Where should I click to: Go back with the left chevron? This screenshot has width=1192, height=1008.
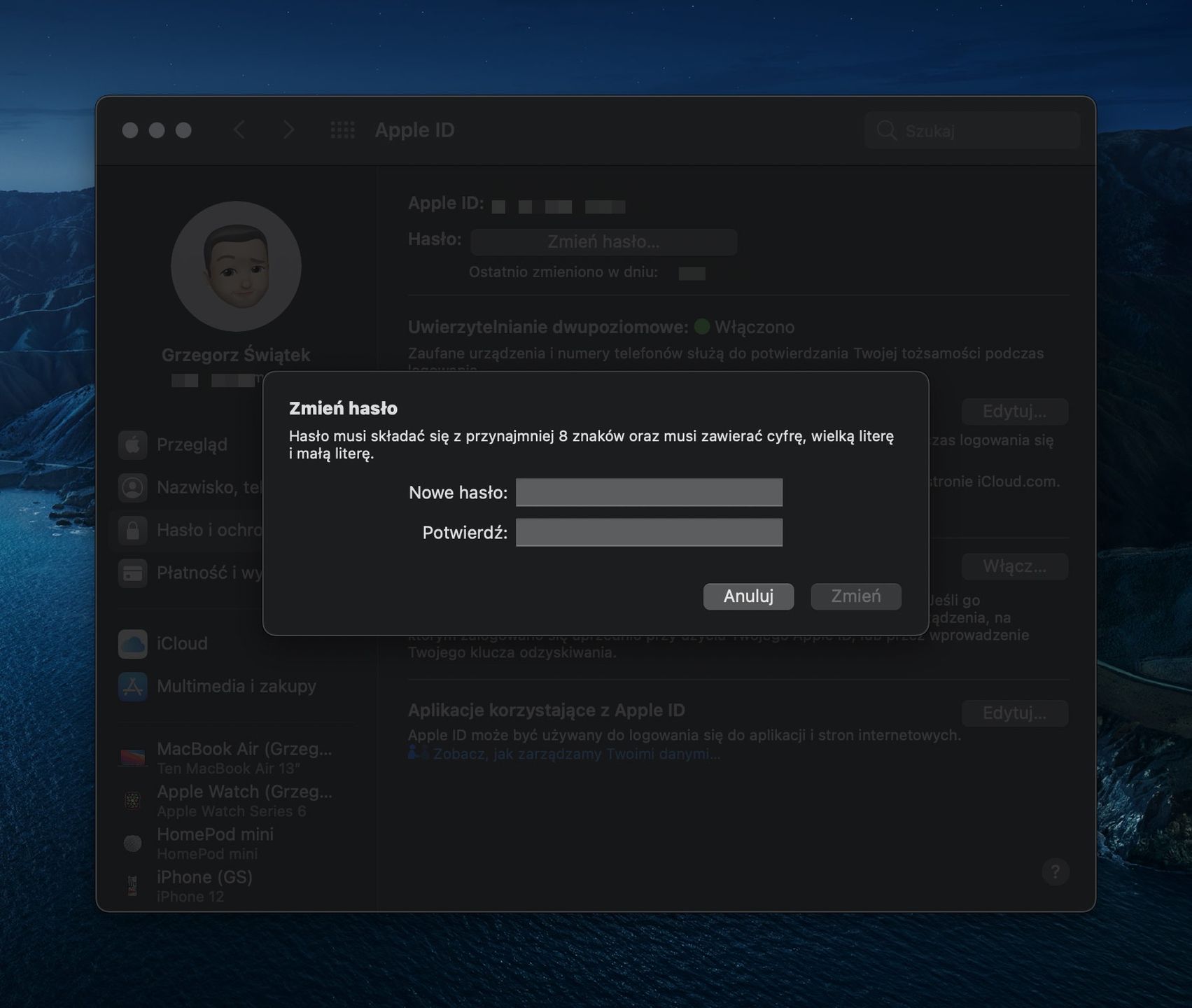239,129
